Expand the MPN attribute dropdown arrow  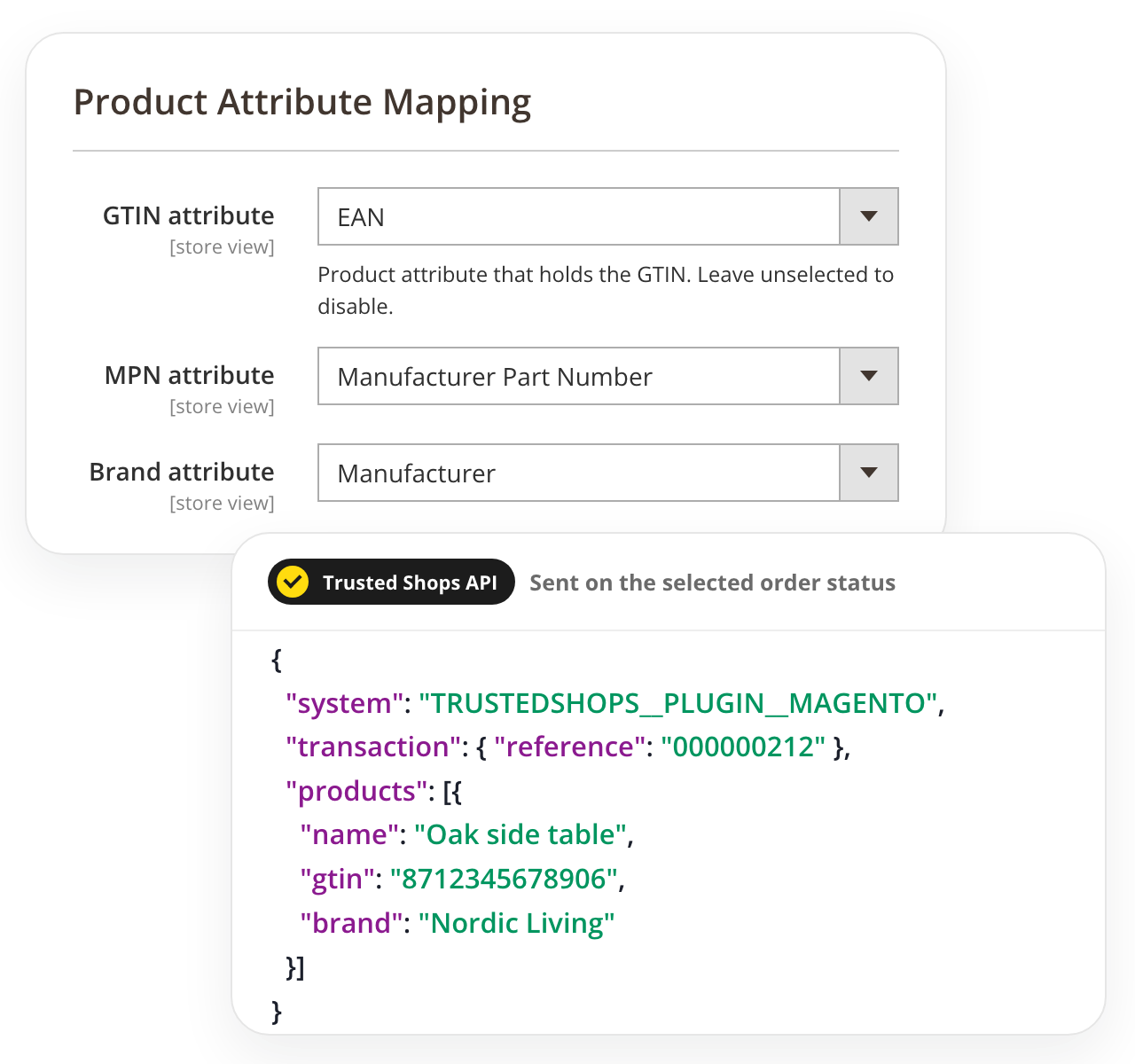(869, 376)
